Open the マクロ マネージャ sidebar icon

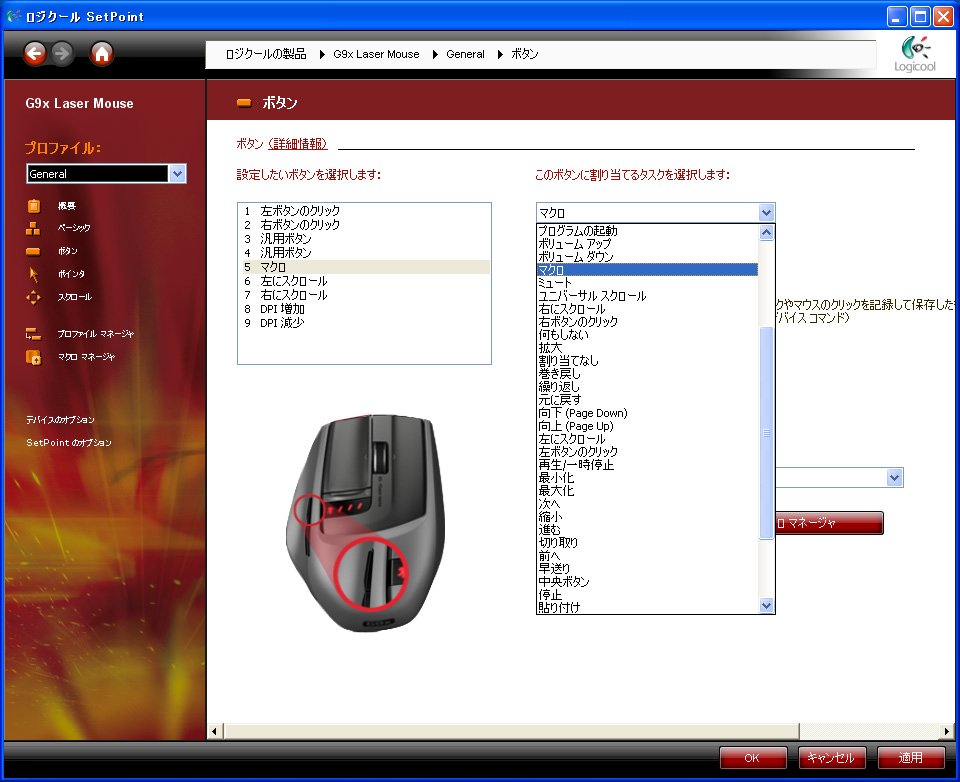(x=34, y=357)
